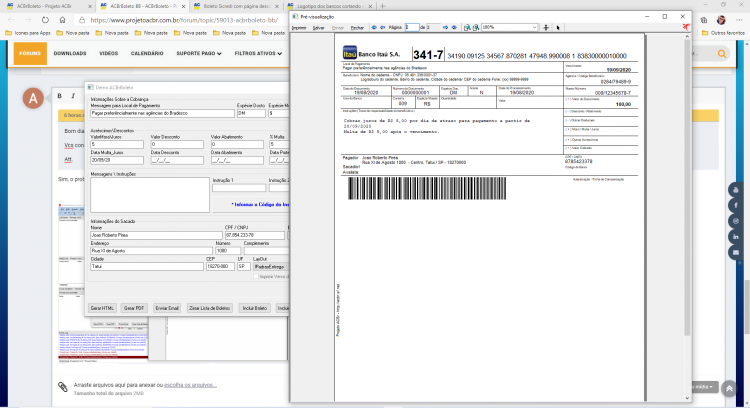The image size is (750, 408).
Task: Click Imprimir in the preview window
Action: click(299, 28)
